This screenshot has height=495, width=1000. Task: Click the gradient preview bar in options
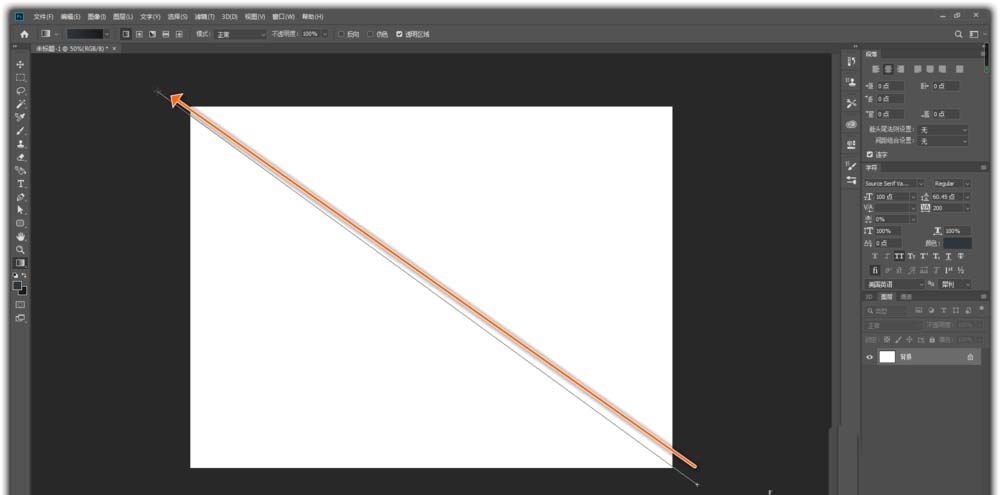click(x=85, y=34)
